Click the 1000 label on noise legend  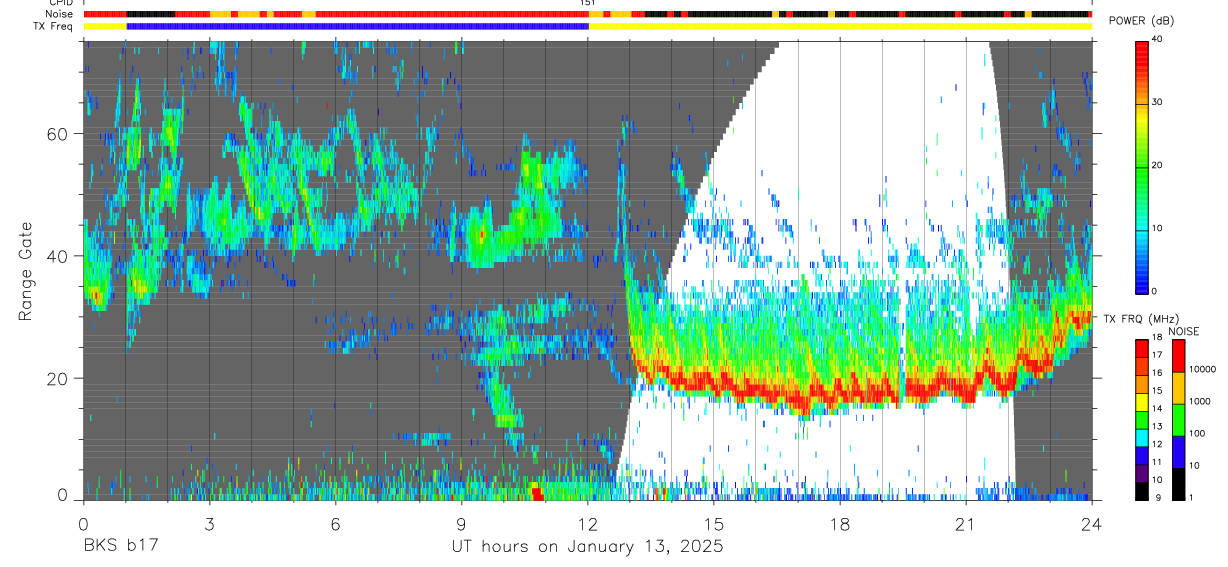[x=1199, y=401]
